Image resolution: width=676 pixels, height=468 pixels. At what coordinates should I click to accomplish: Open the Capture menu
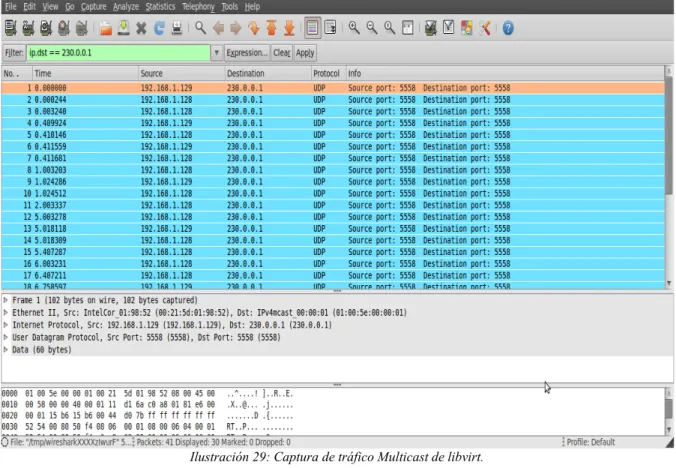[94, 6]
